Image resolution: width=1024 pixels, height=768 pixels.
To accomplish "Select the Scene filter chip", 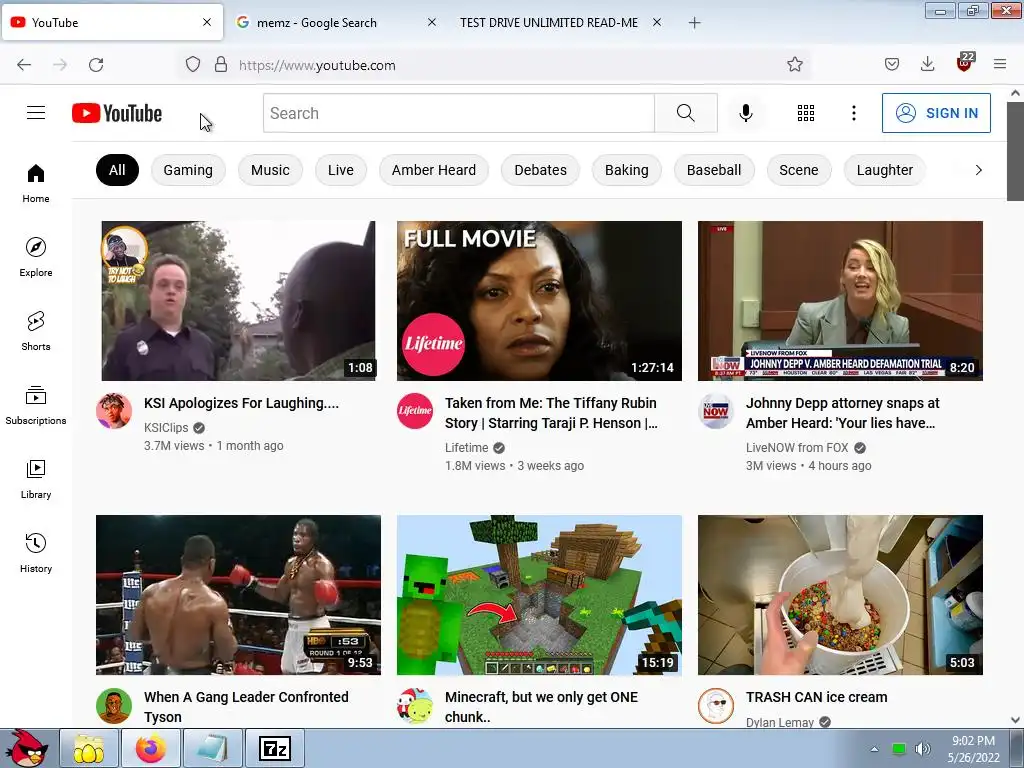I will point(799,170).
